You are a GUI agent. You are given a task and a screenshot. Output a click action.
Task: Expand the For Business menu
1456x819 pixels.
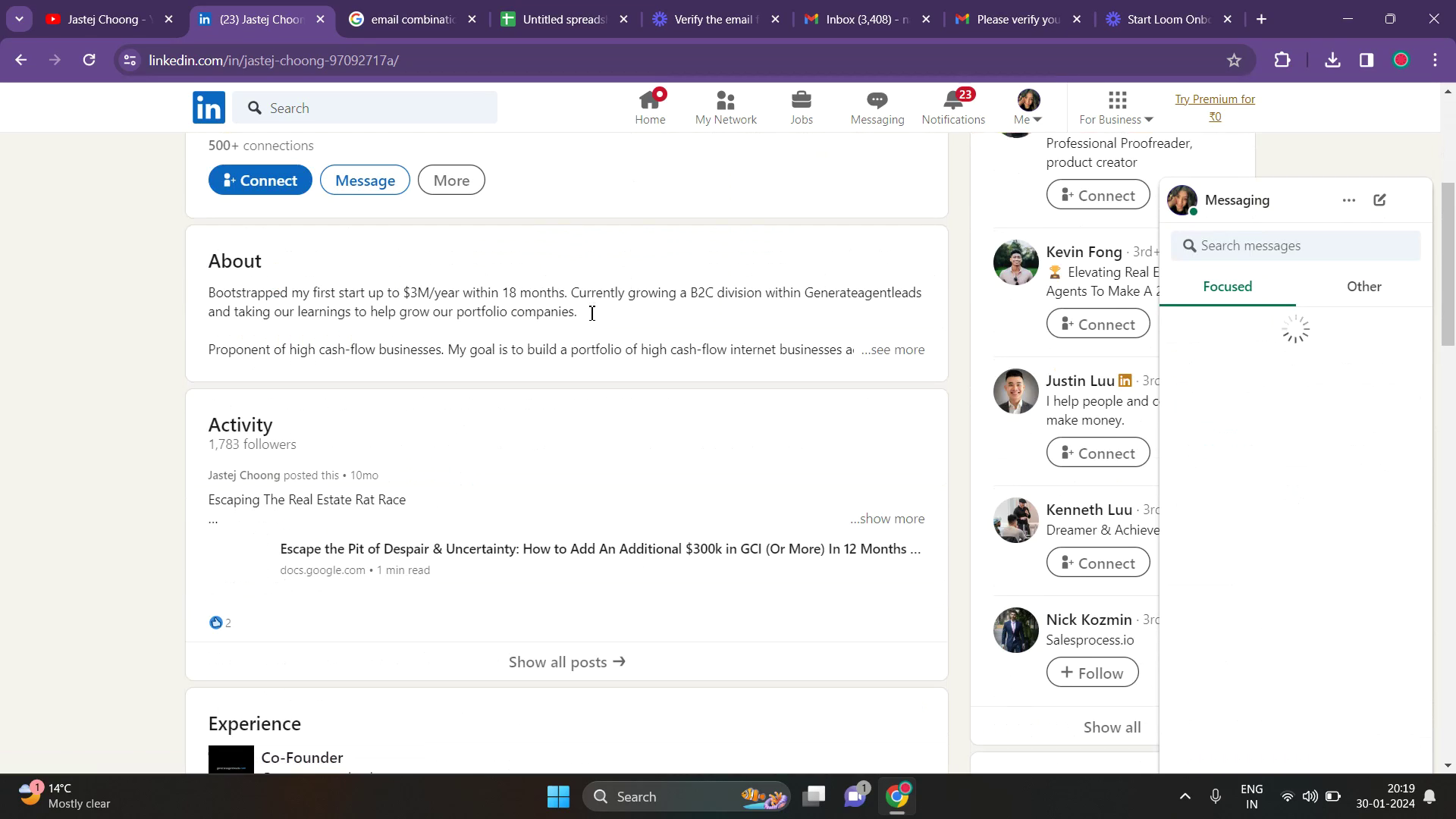1116,107
